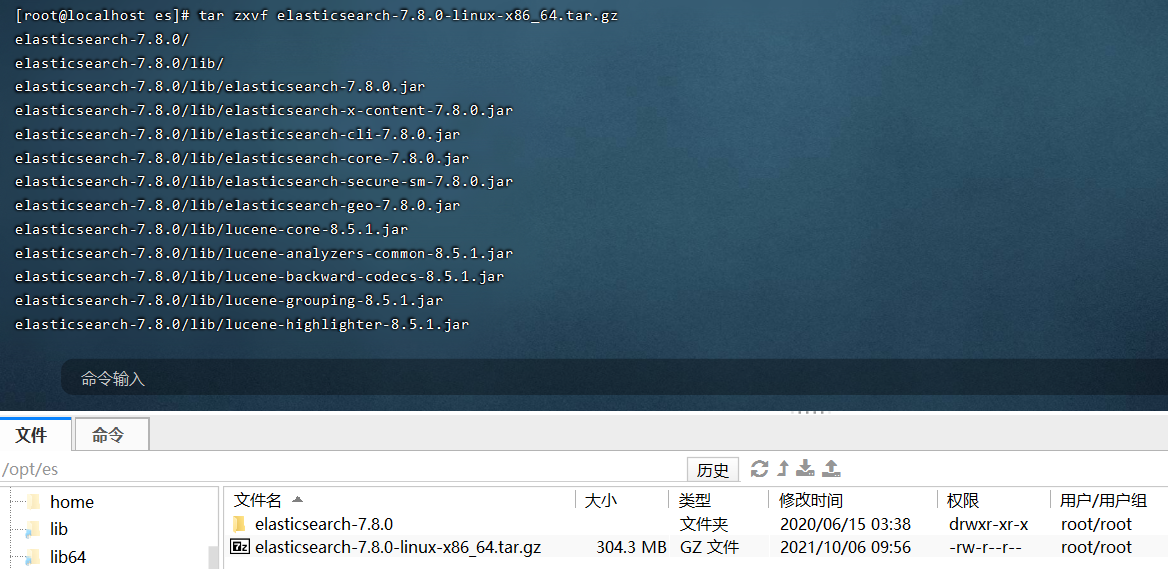Click the -rw-r--r-- permission cell
This screenshot has height=569, width=1168.
(x=986, y=547)
